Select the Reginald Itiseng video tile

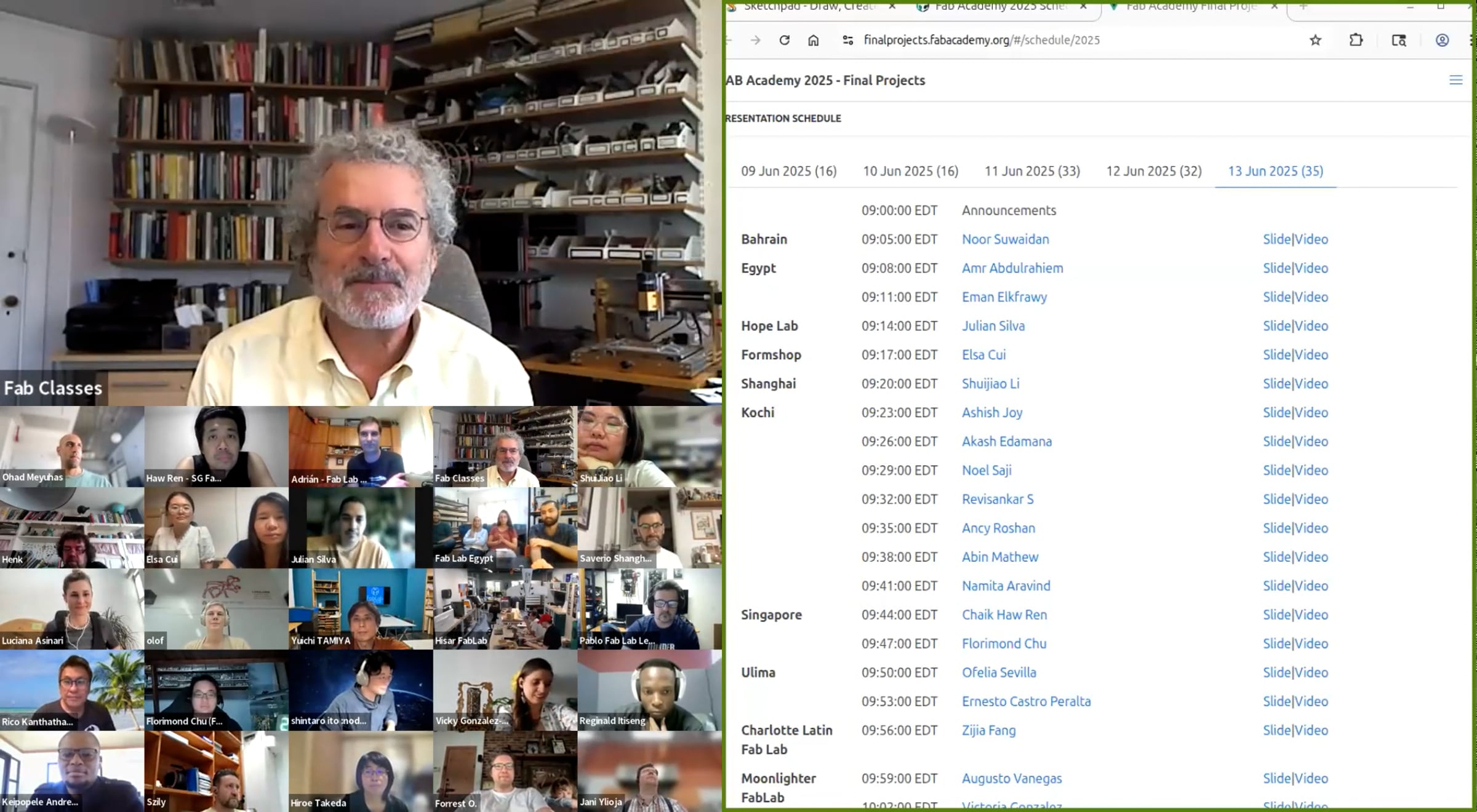click(650, 690)
